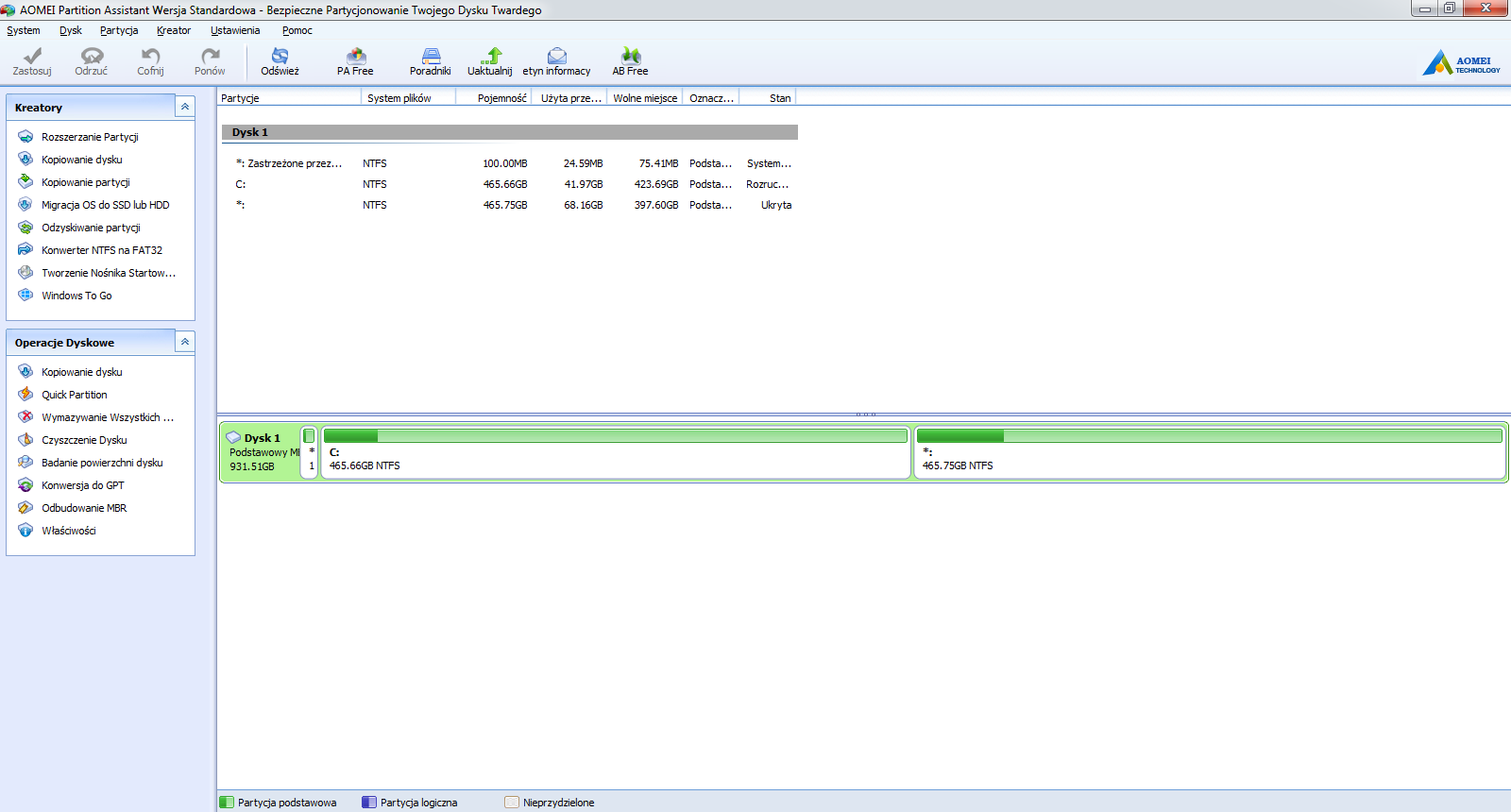1511x812 pixels.
Task: Click the Partycja podstawowa green legend swatch
Action: (227, 803)
